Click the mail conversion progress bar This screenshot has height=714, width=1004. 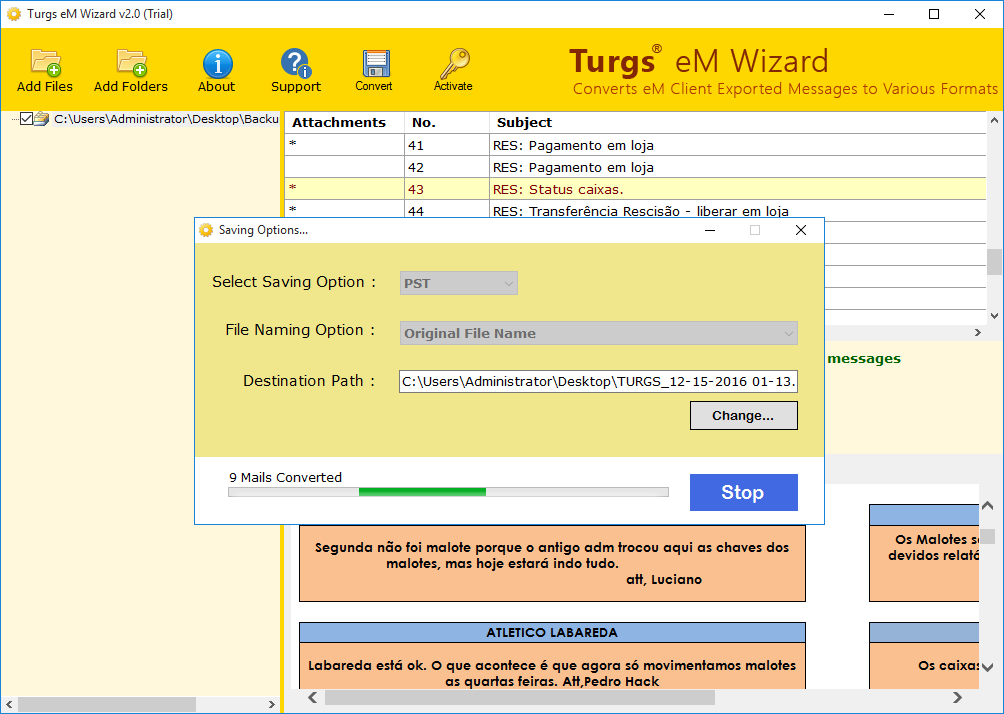[448, 492]
